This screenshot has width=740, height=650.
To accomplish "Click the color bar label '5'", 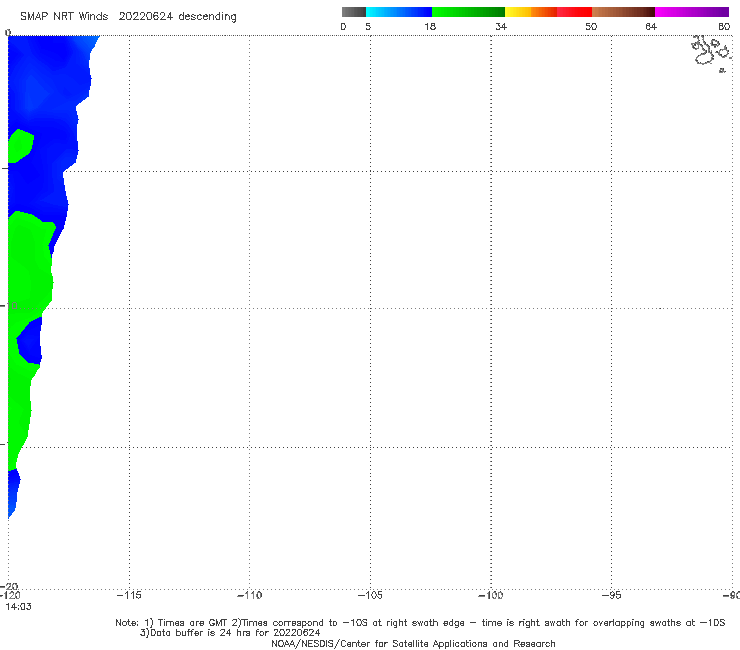I will point(368,27).
